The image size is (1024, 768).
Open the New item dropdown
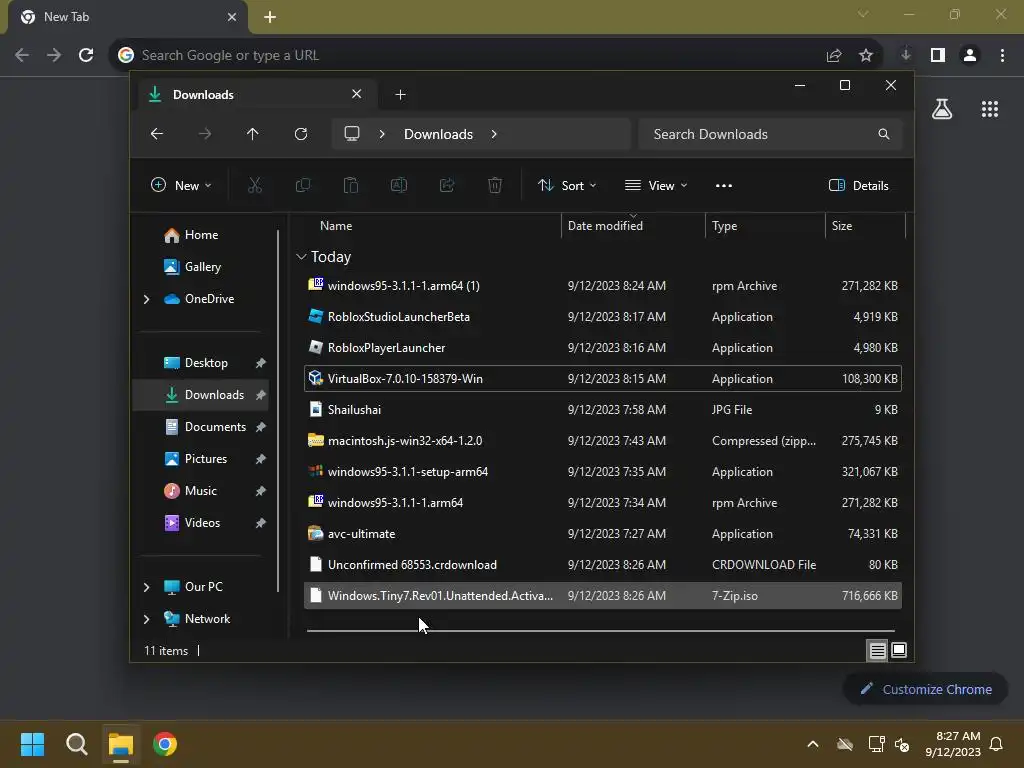tap(182, 185)
